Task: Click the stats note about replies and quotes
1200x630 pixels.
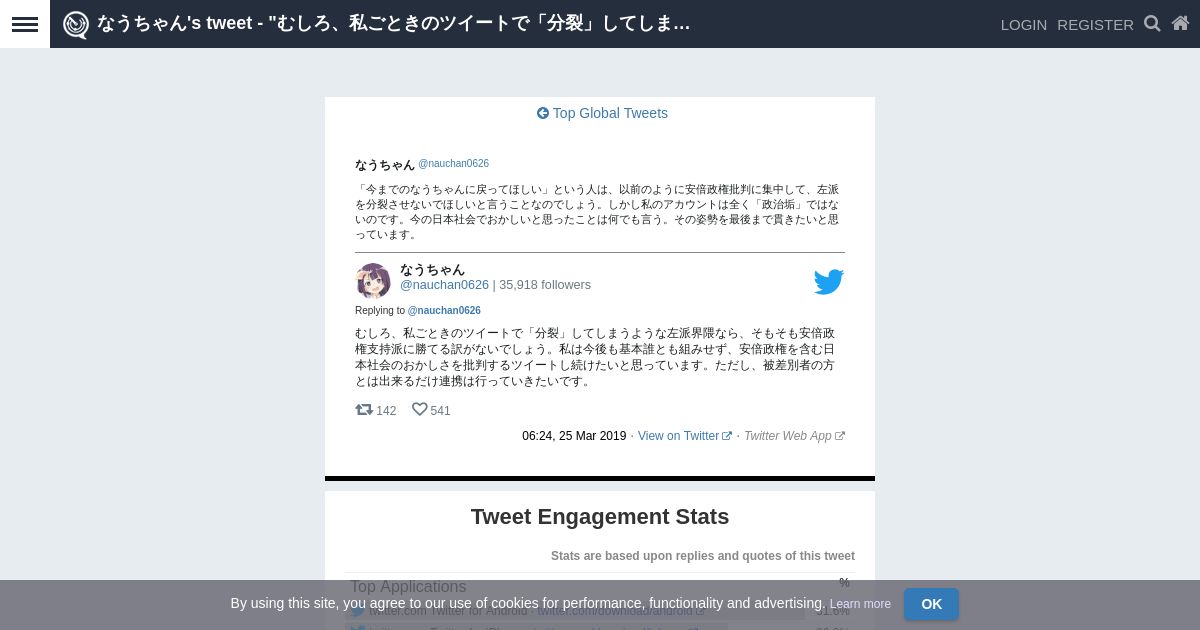Action: pyautogui.click(x=703, y=556)
